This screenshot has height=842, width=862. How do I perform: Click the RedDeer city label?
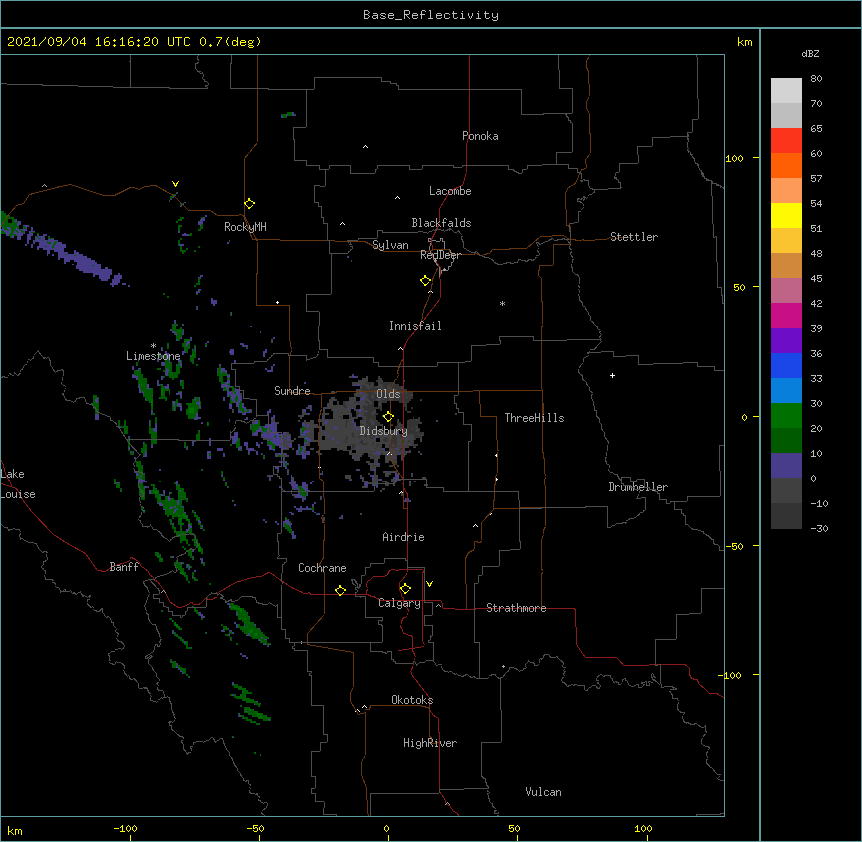(440, 255)
